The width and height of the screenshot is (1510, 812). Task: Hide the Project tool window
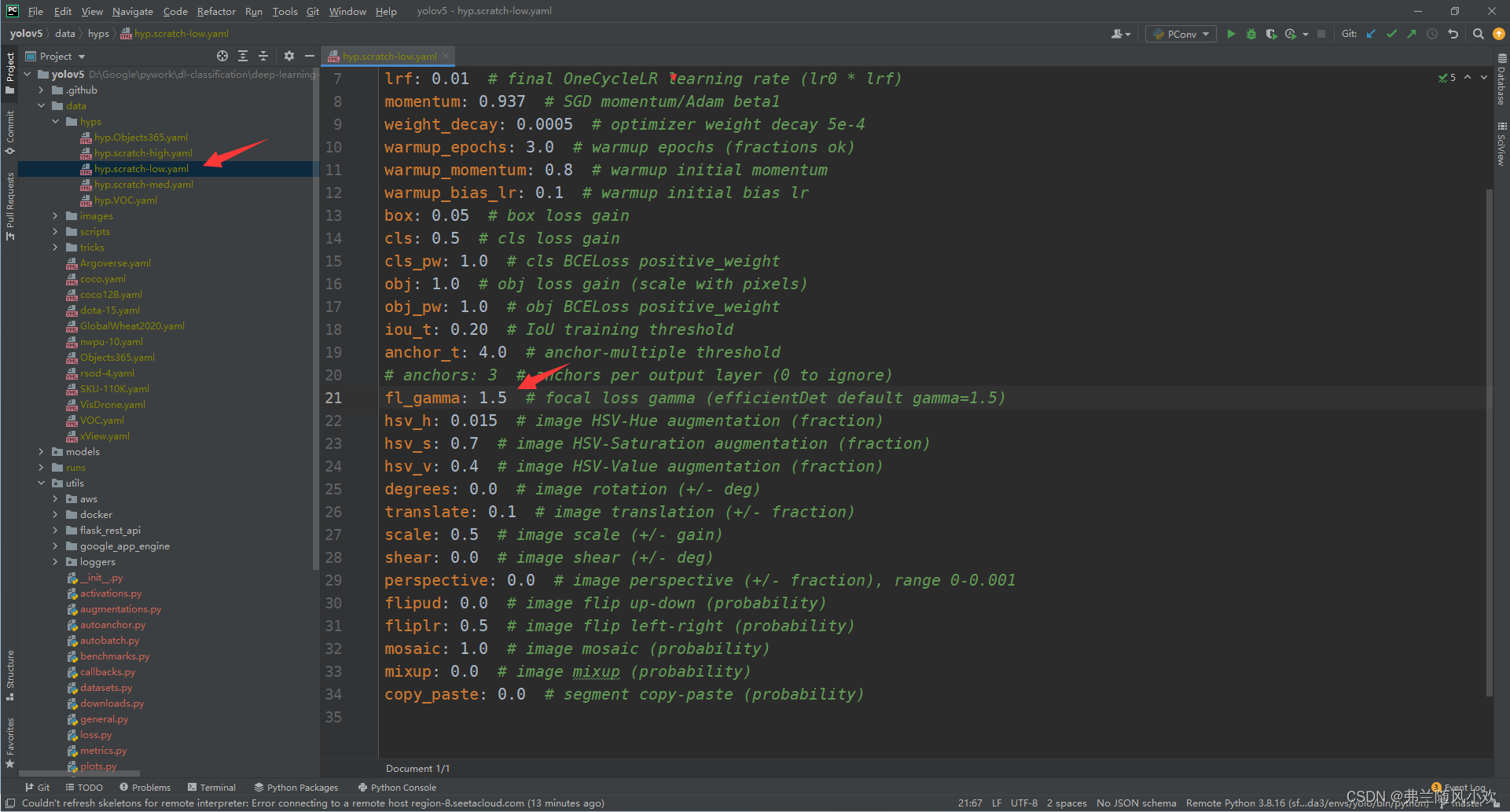click(x=310, y=56)
